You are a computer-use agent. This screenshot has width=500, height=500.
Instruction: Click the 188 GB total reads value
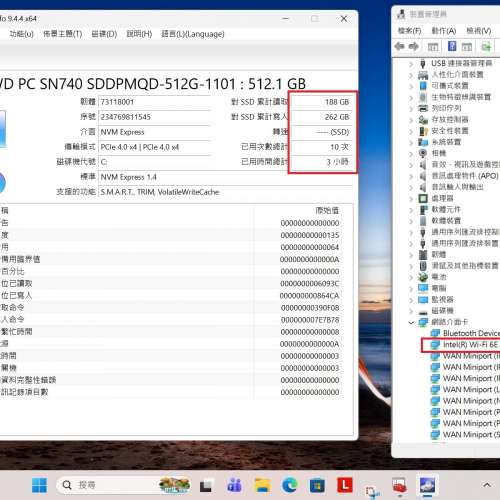tap(337, 102)
